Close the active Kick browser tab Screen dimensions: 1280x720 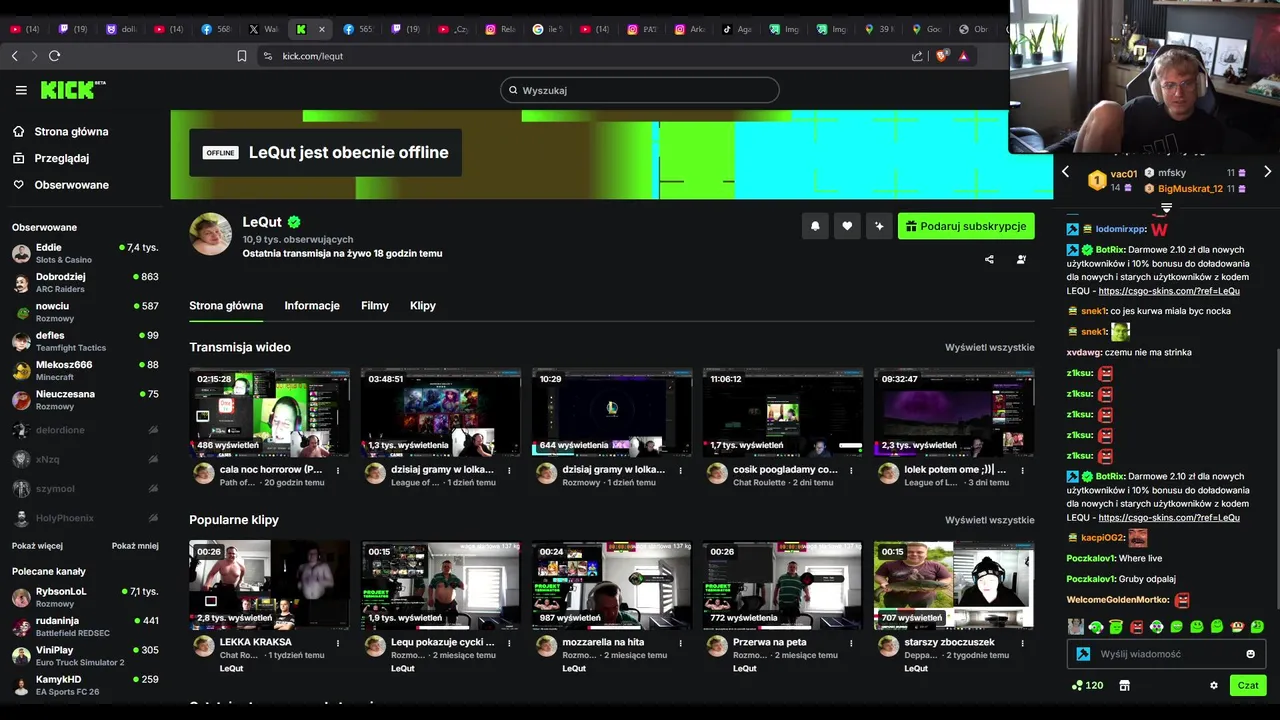coord(321,29)
